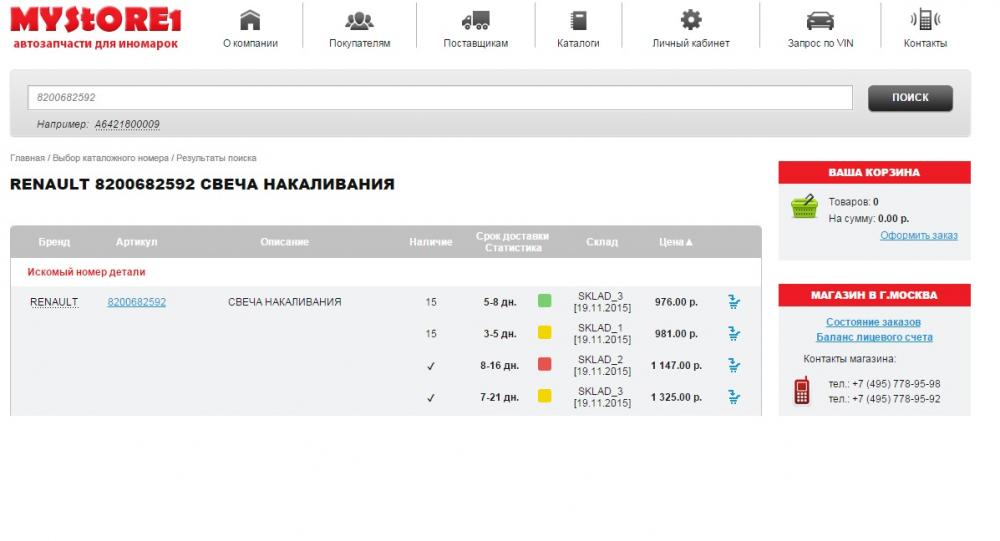Click Искомый номер детали label

point(86,272)
